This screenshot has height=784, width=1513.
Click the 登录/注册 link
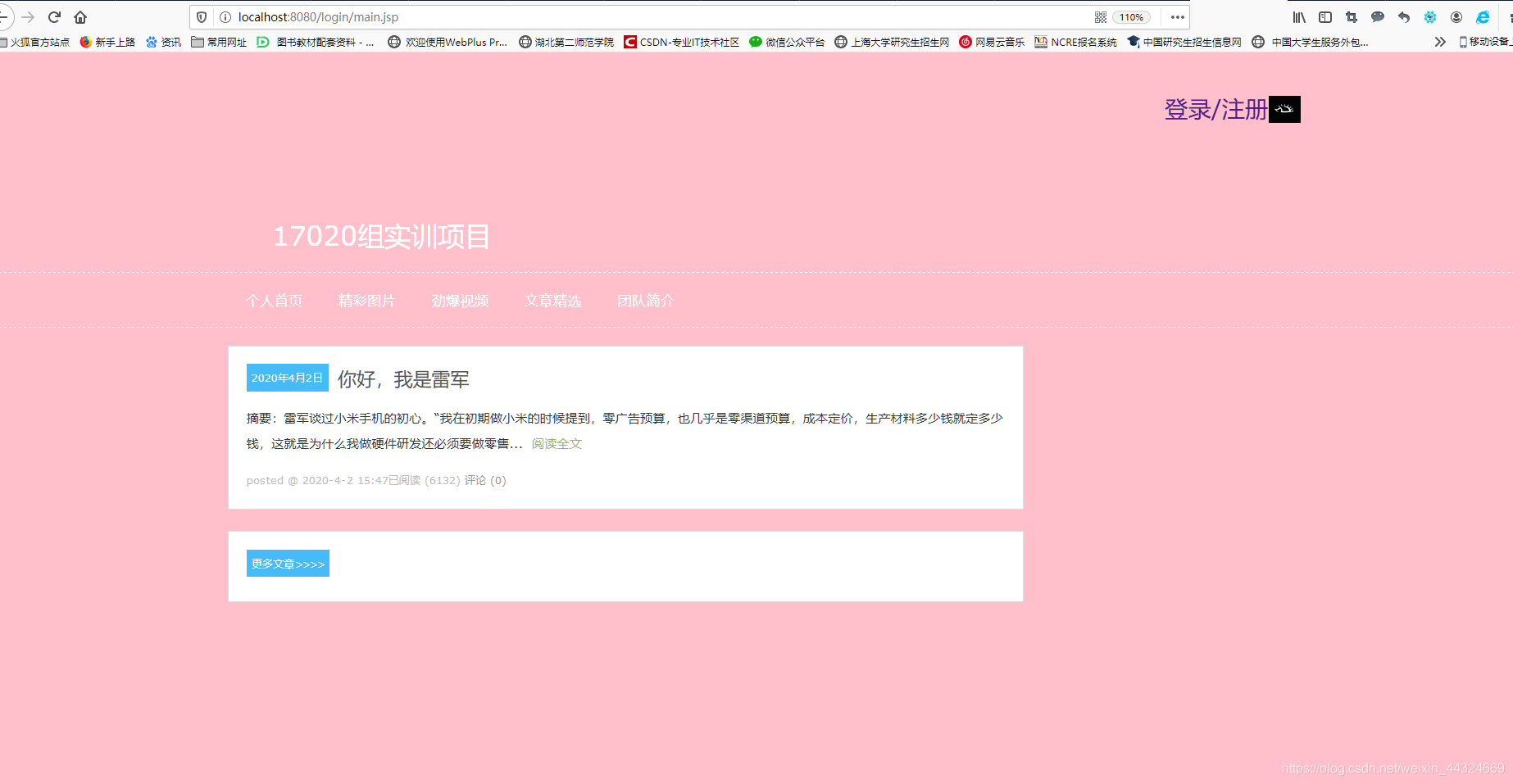tap(1216, 109)
